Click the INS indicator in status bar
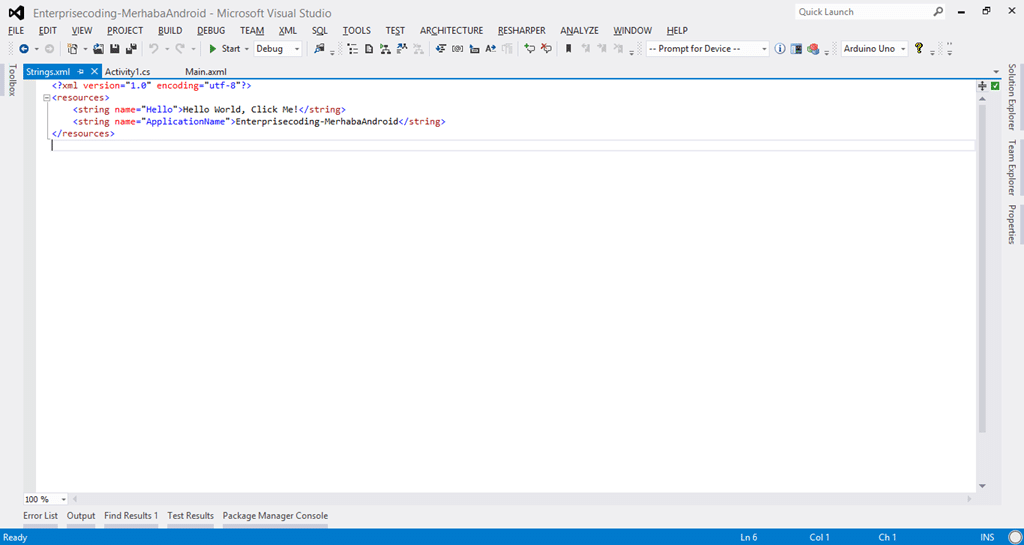Viewport: 1024px width, 545px height. tap(987, 538)
